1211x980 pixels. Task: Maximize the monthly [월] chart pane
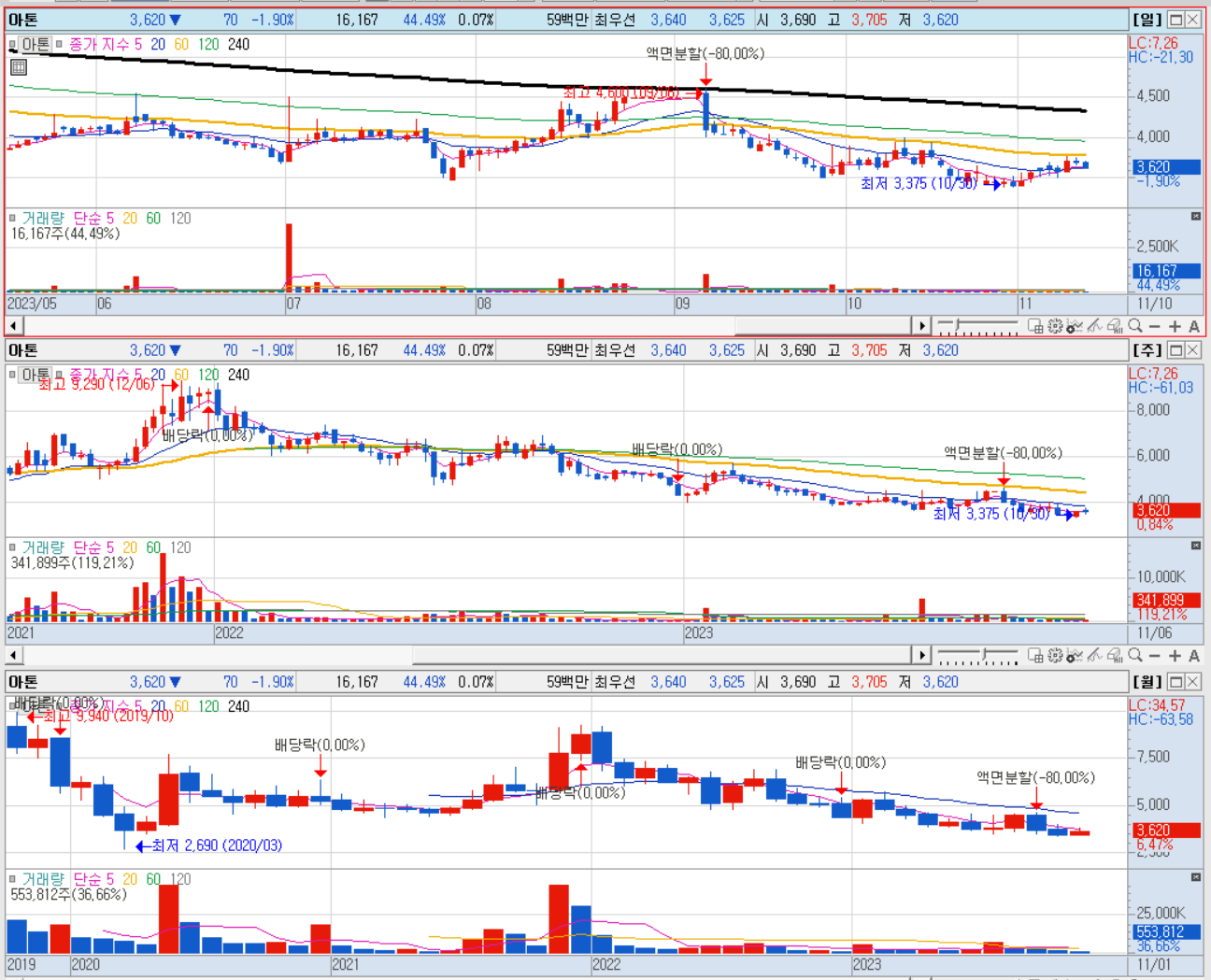tap(1175, 682)
